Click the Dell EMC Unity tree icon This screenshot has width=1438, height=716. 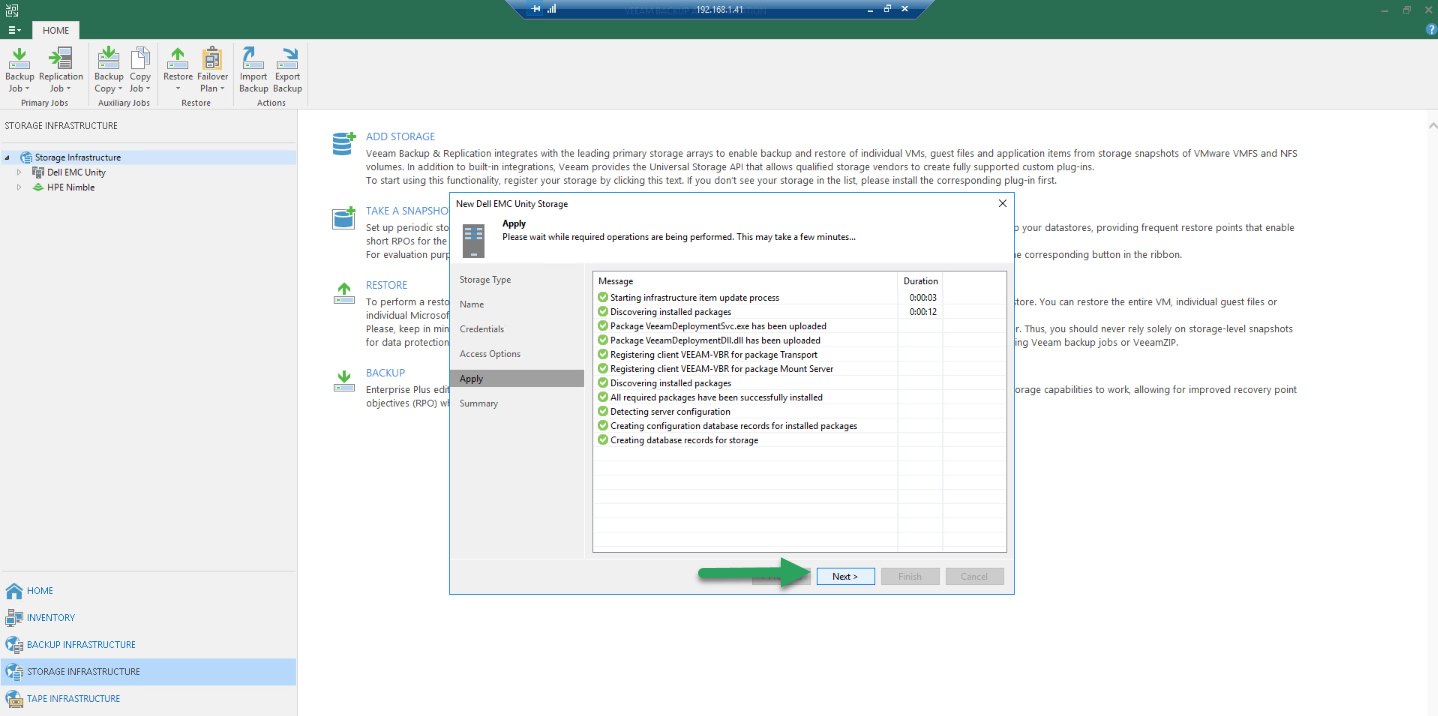tap(39, 172)
